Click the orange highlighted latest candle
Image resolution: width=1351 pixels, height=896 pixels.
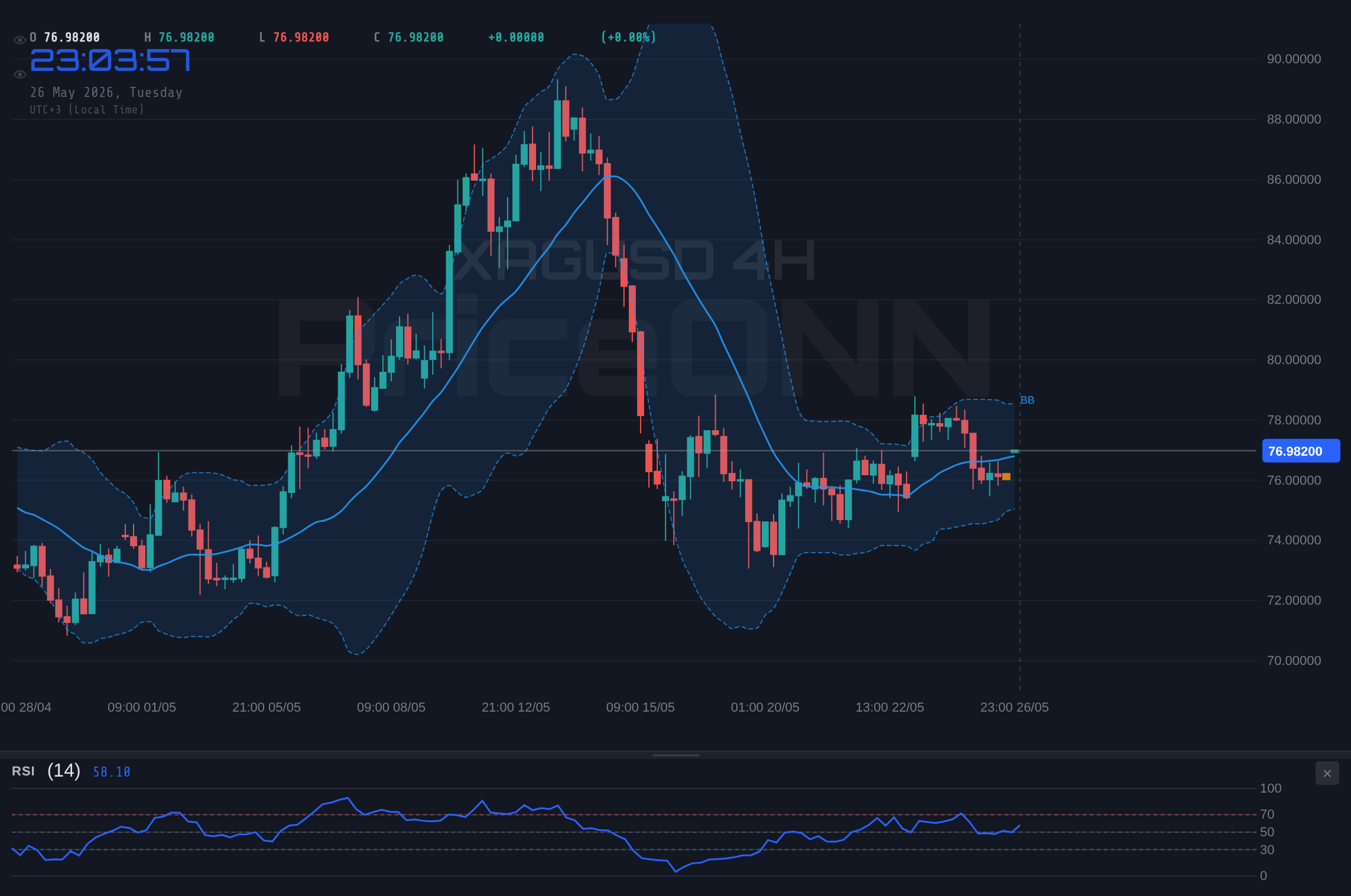1006,476
